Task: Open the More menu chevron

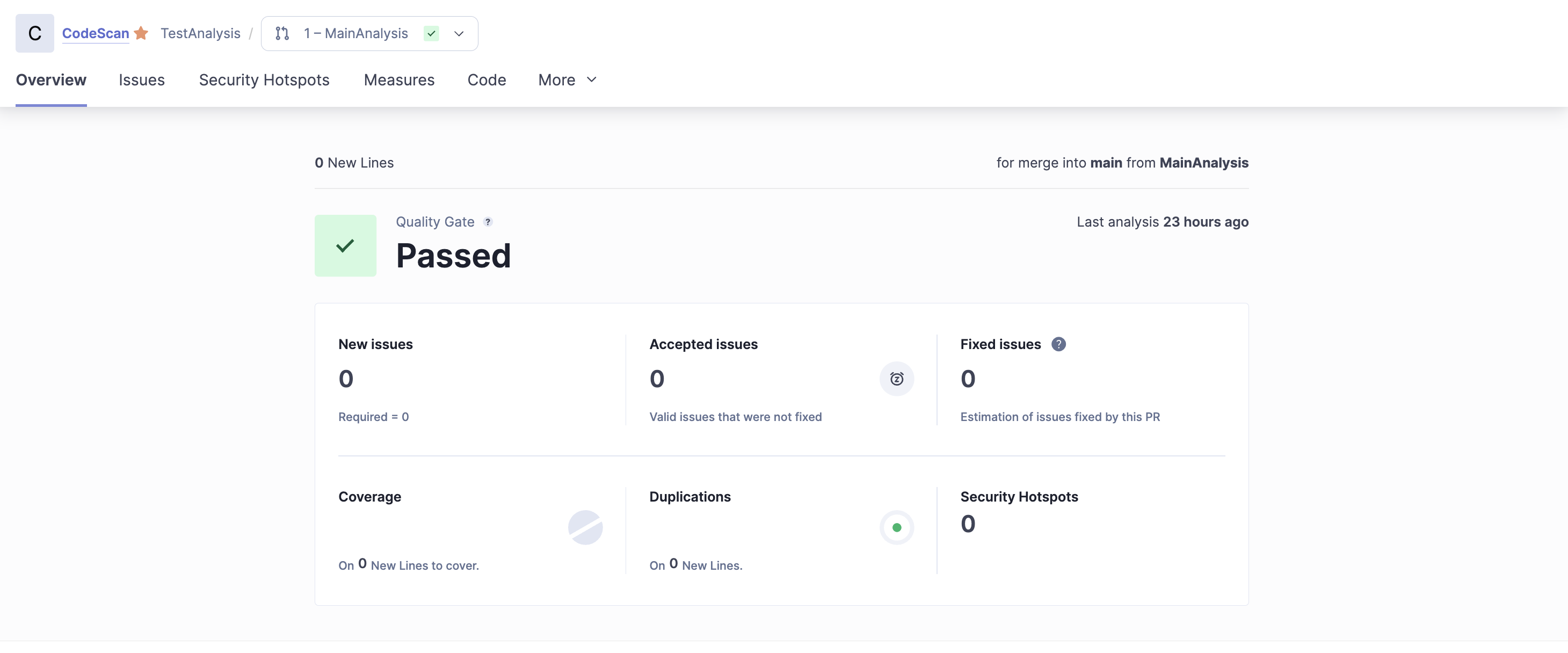Action: pyautogui.click(x=591, y=79)
